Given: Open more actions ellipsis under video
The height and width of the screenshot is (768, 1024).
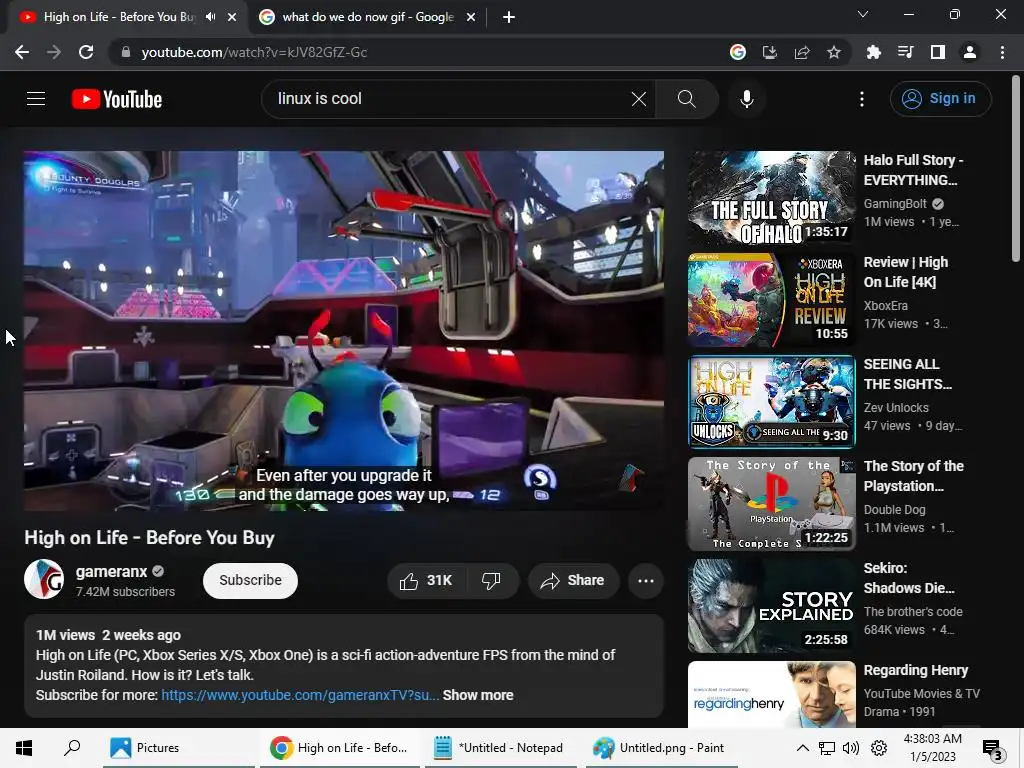Looking at the screenshot, I should pos(646,581).
